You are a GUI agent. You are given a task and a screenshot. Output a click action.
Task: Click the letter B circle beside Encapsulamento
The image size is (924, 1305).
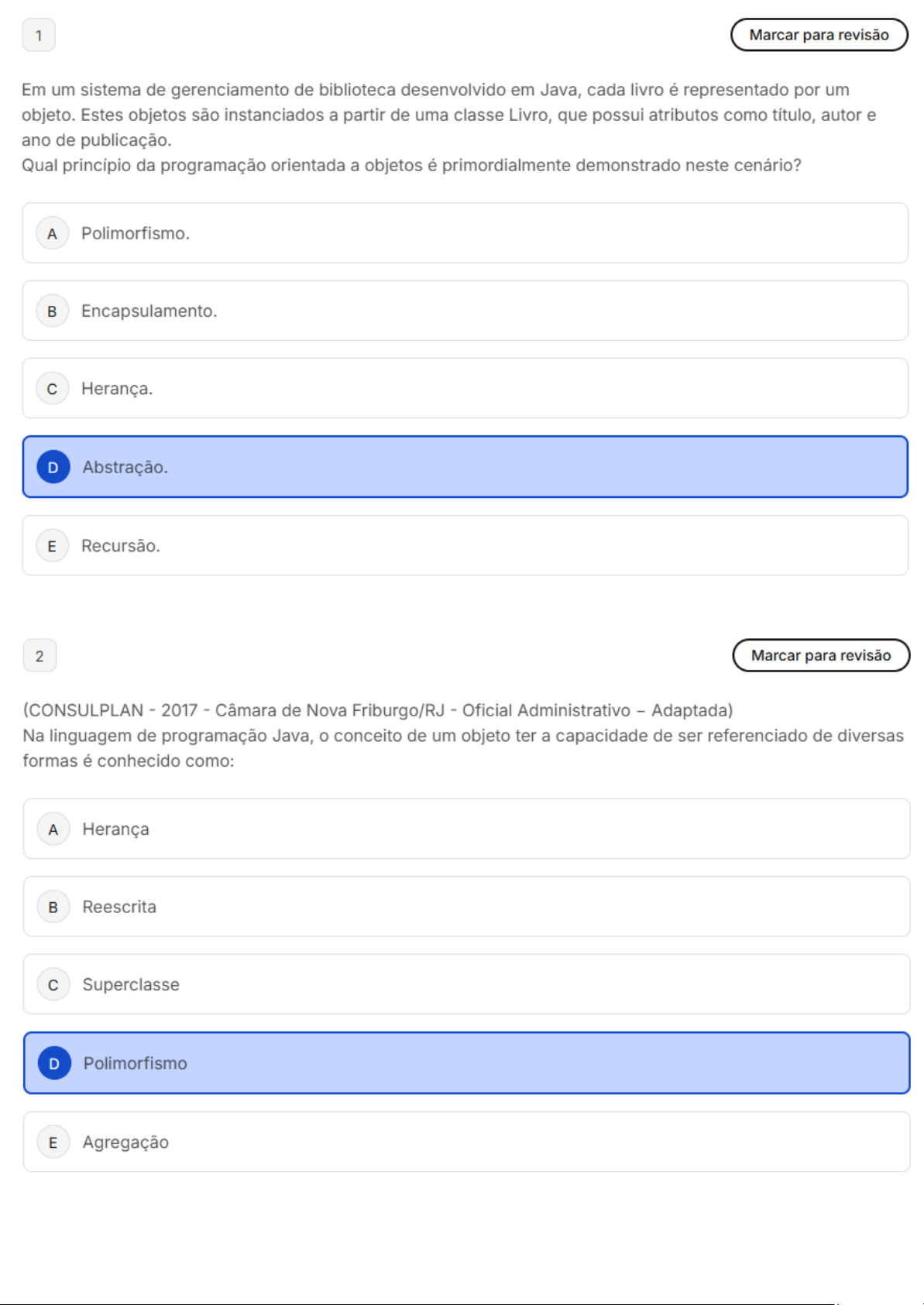52,311
